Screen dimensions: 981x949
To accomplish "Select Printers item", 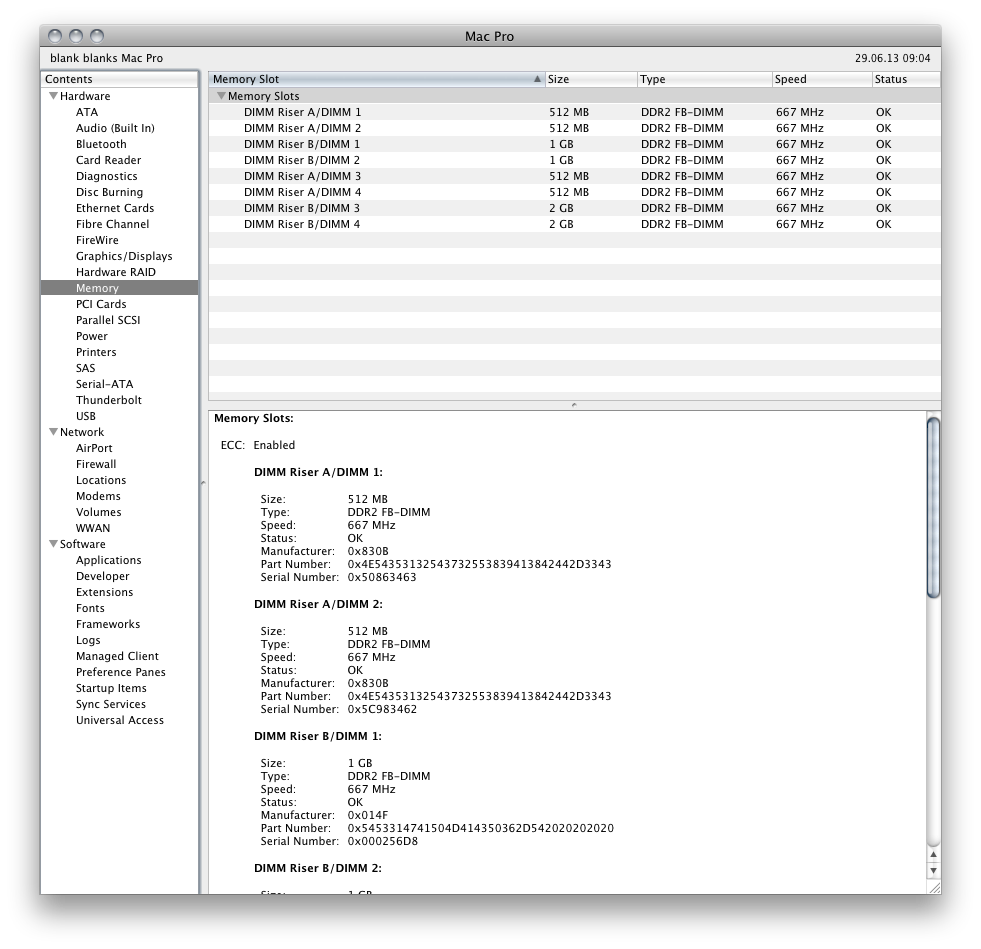I will (x=96, y=352).
